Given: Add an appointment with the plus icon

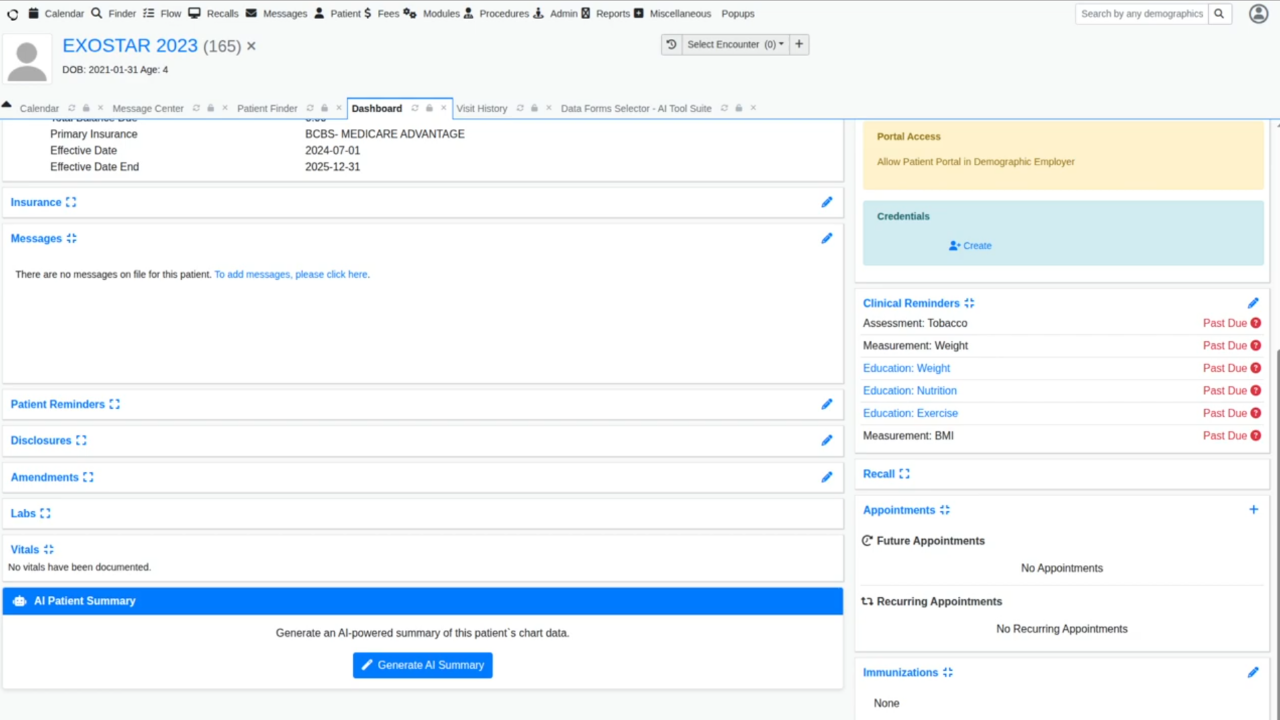Looking at the screenshot, I should (x=1254, y=510).
